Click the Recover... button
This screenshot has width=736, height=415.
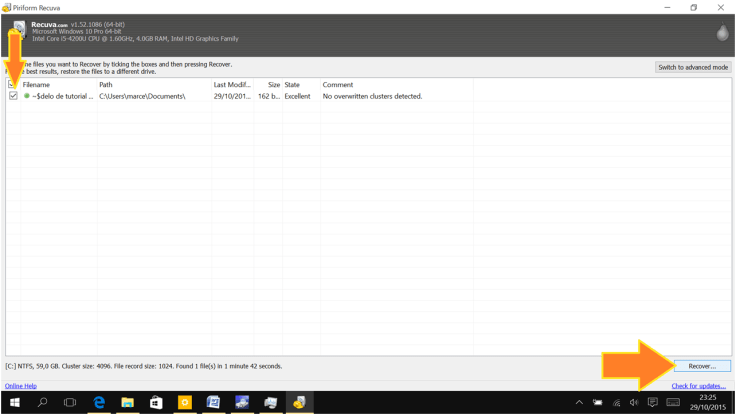coord(701,366)
